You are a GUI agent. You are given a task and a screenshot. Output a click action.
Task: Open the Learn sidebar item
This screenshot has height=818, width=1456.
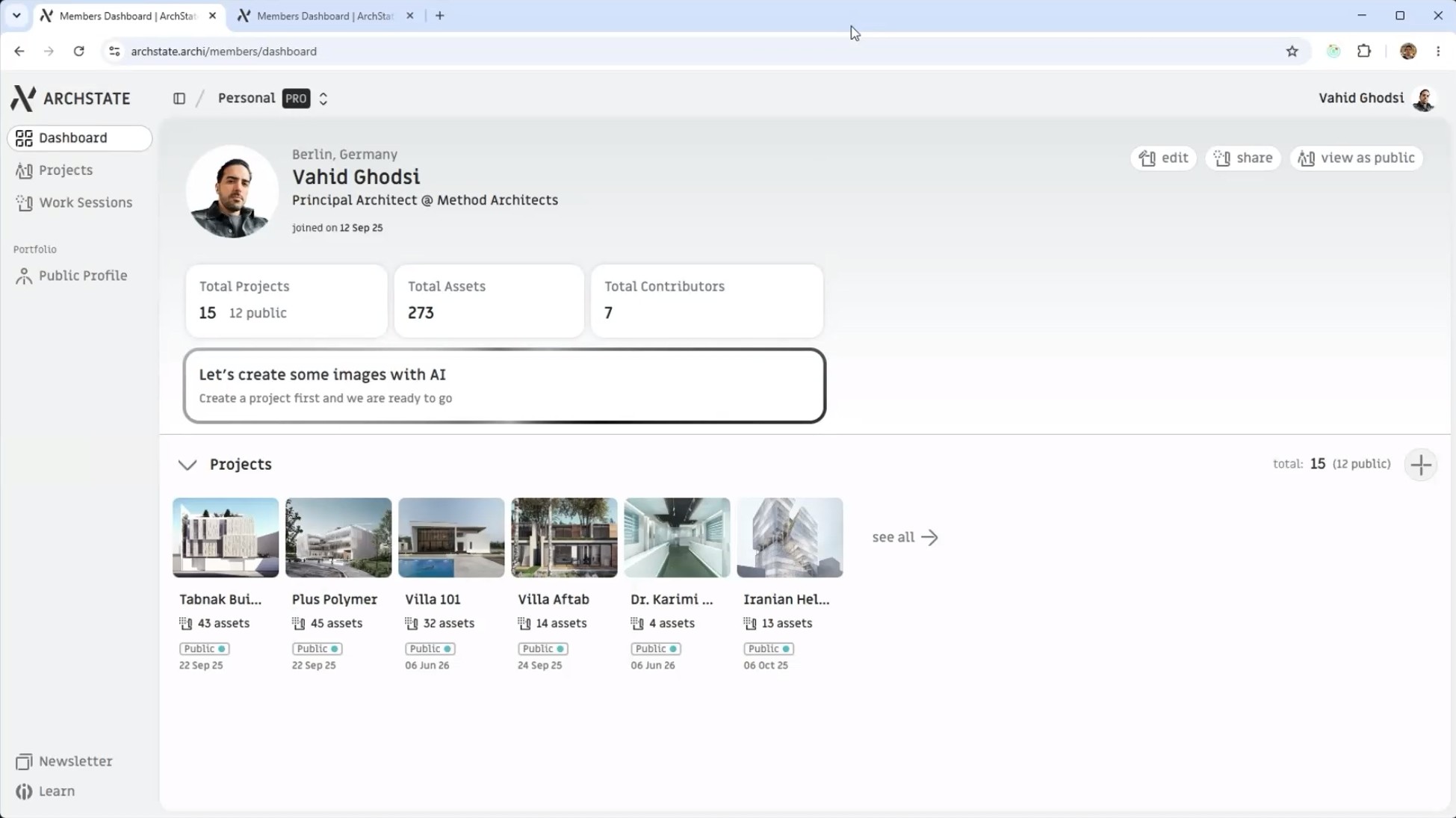coord(46,791)
